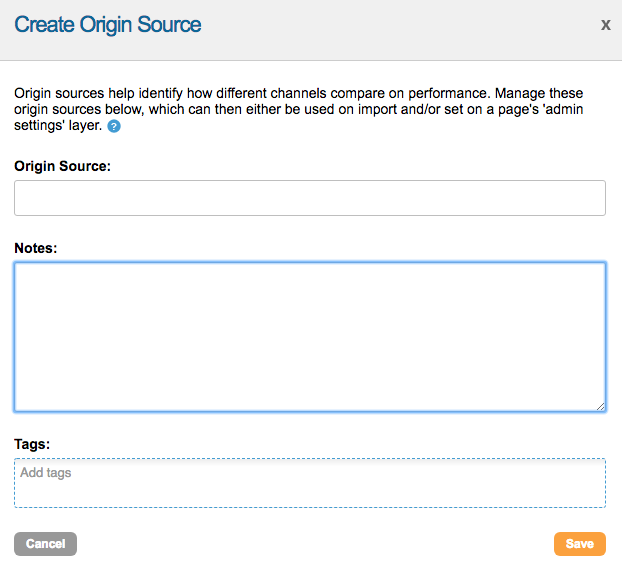Click the "Tags:" field label
The width and height of the screenshot is (622, 572).
(32, 443)
